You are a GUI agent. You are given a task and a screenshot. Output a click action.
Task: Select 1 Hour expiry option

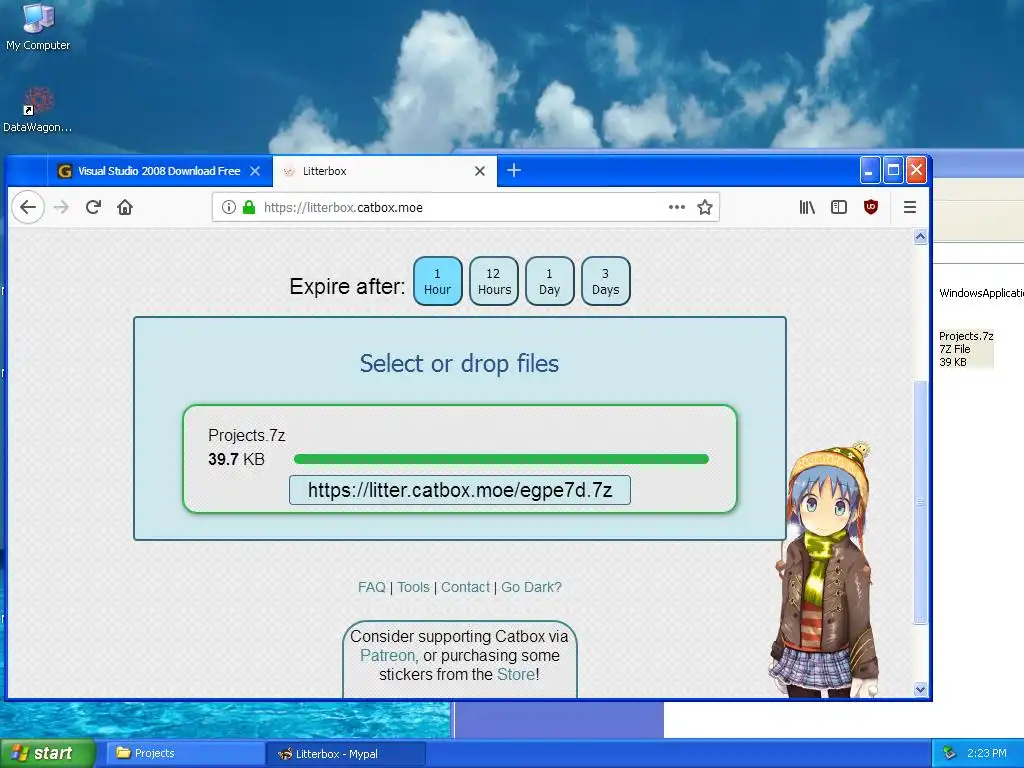[438, 281]
